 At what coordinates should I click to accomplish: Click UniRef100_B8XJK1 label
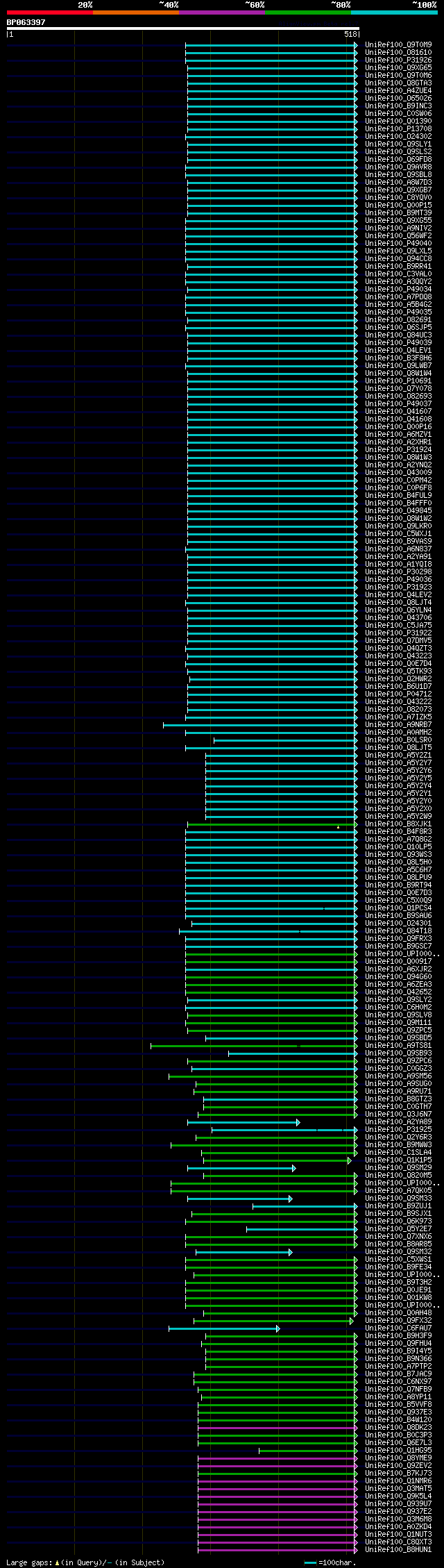point(399,824)
